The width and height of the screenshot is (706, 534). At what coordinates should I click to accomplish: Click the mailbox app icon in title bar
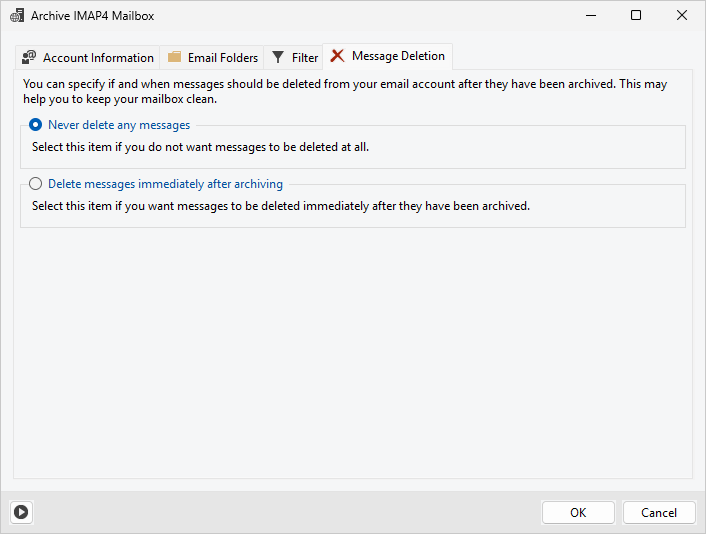pos(17,16)
